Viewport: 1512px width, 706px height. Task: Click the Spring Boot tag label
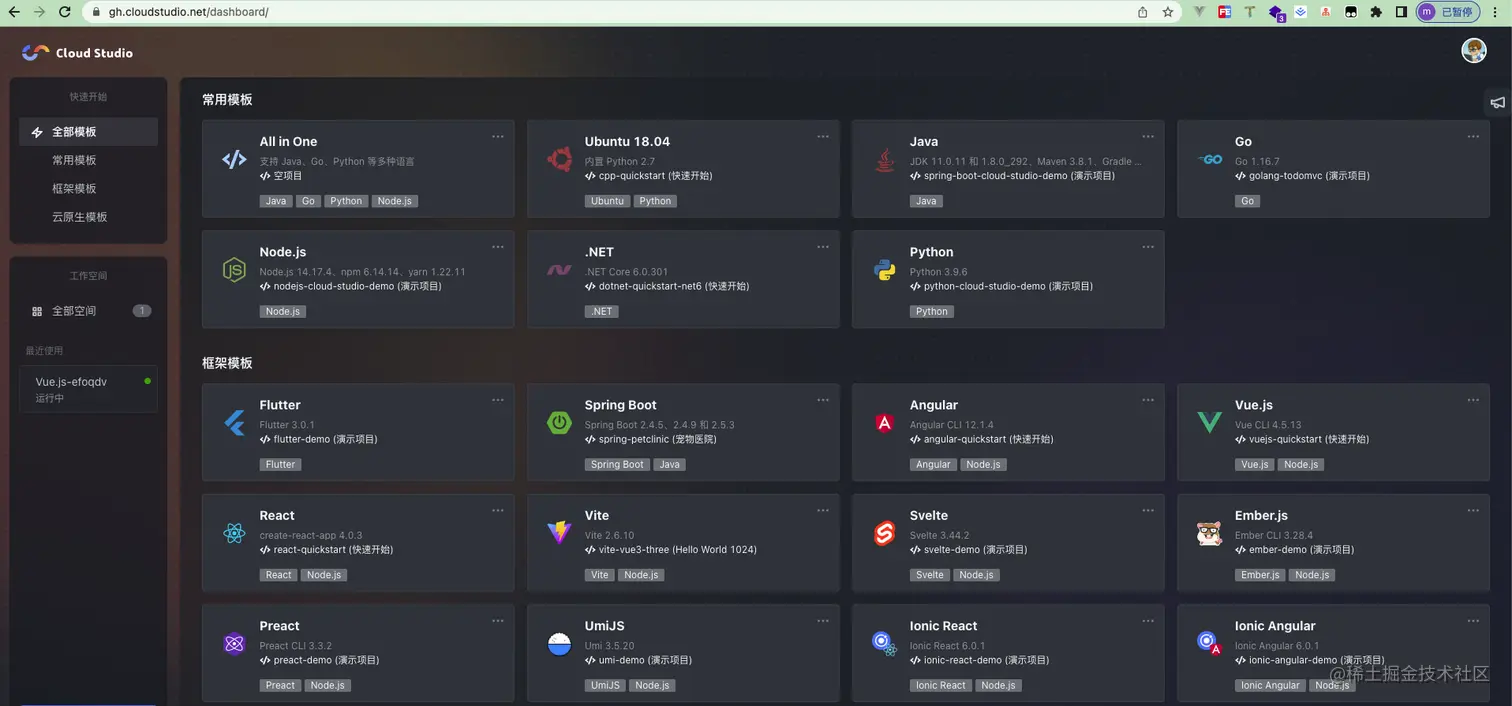pyautogui.click(x=617, y=464)
